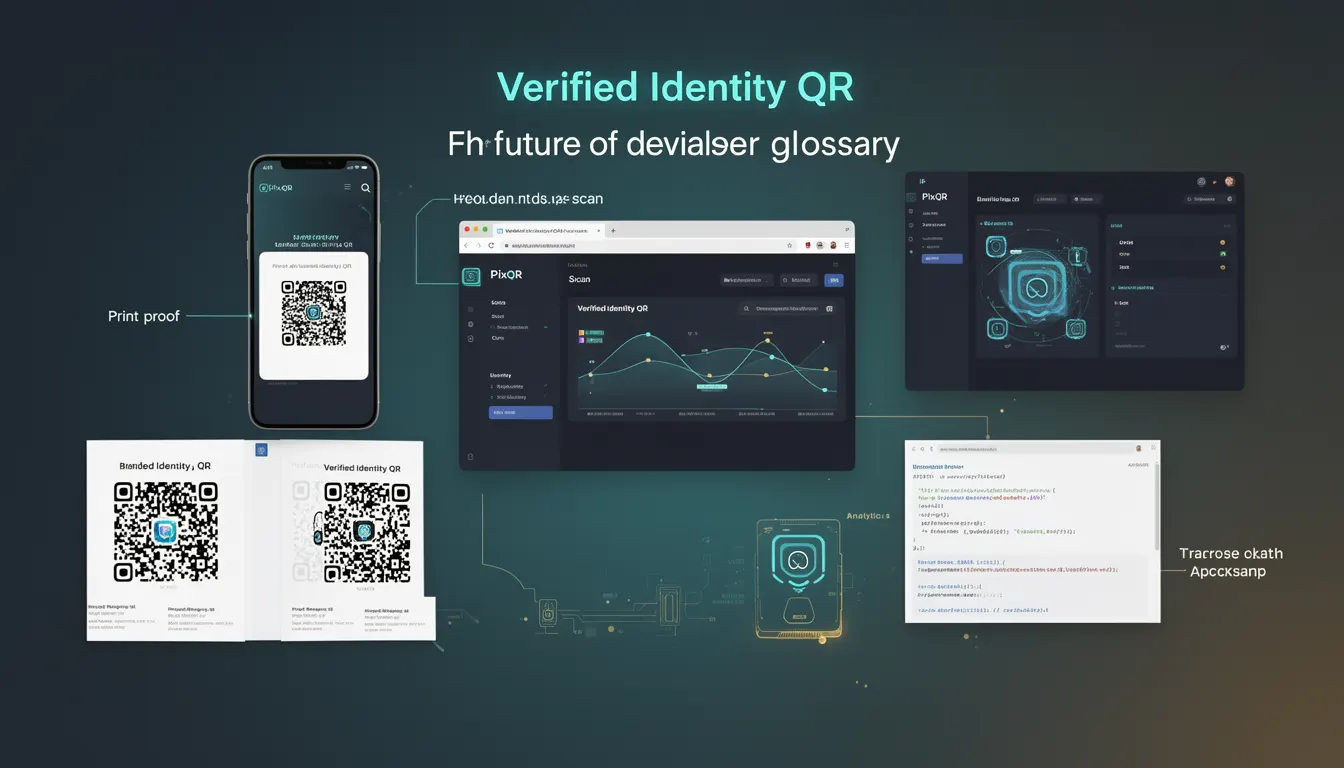Click the Verified Identity QR code on the card
Image resolution: width=1344 pixels, height=768 pixels.
pyautogui.click(x=366, y=533)
